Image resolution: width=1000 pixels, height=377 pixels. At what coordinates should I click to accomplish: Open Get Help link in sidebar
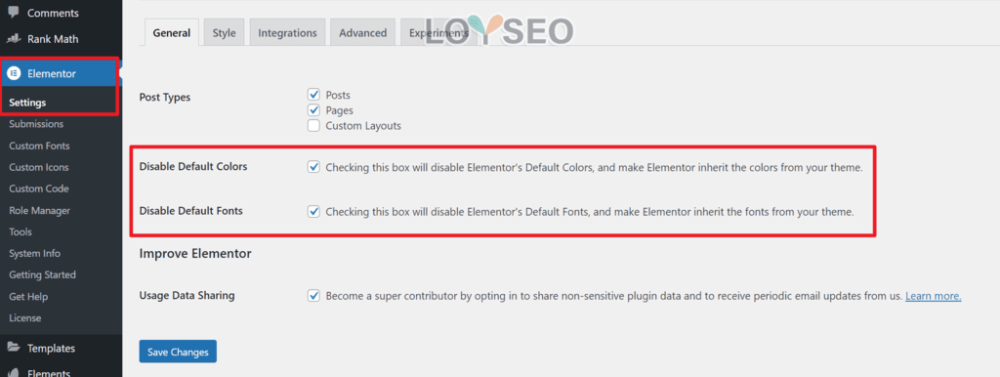pos(29,297)
